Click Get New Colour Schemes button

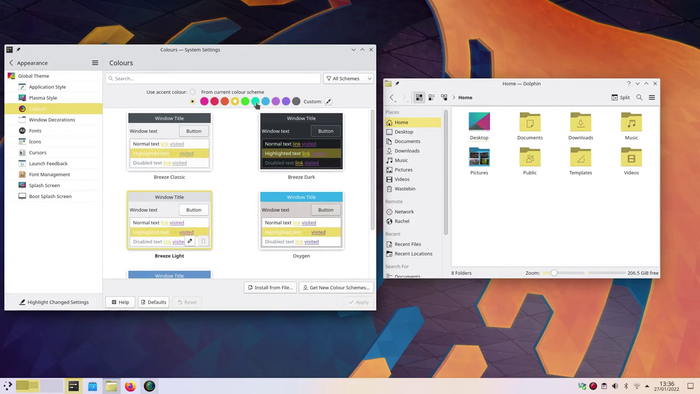pyautogui.click(x=336, y=288)
